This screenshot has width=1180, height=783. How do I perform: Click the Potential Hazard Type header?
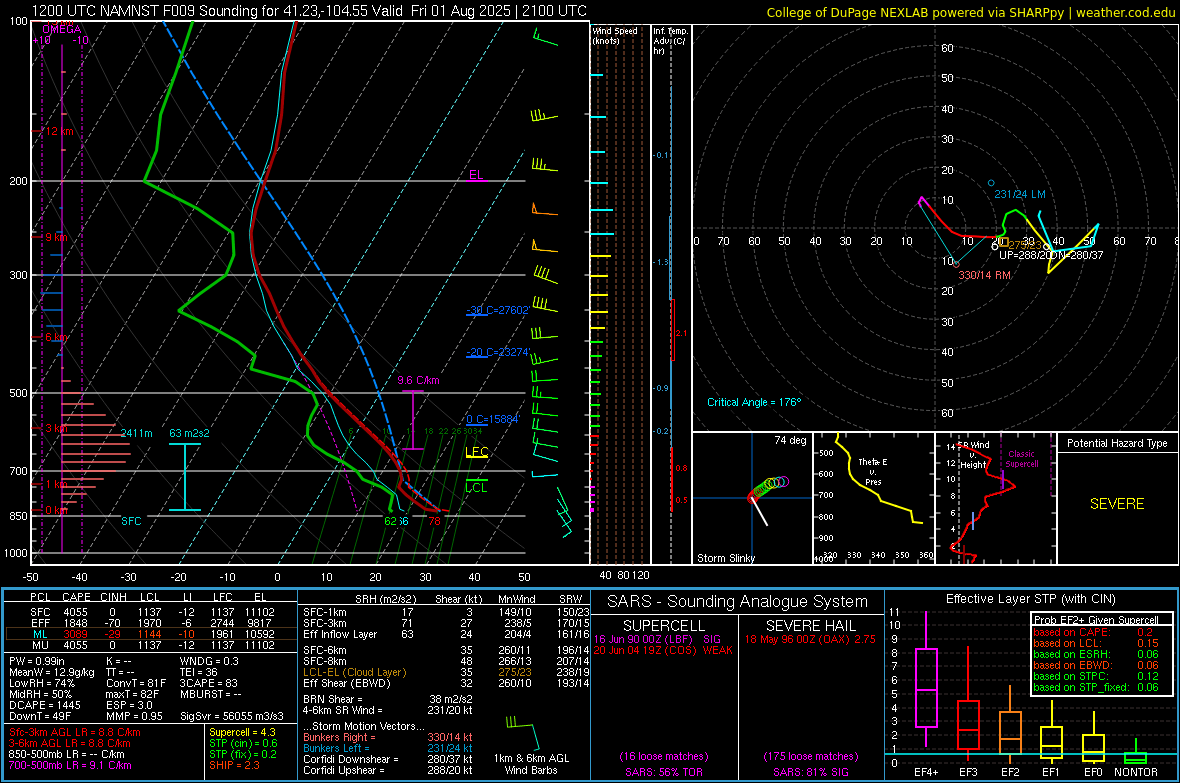(x=1117, y=443)
